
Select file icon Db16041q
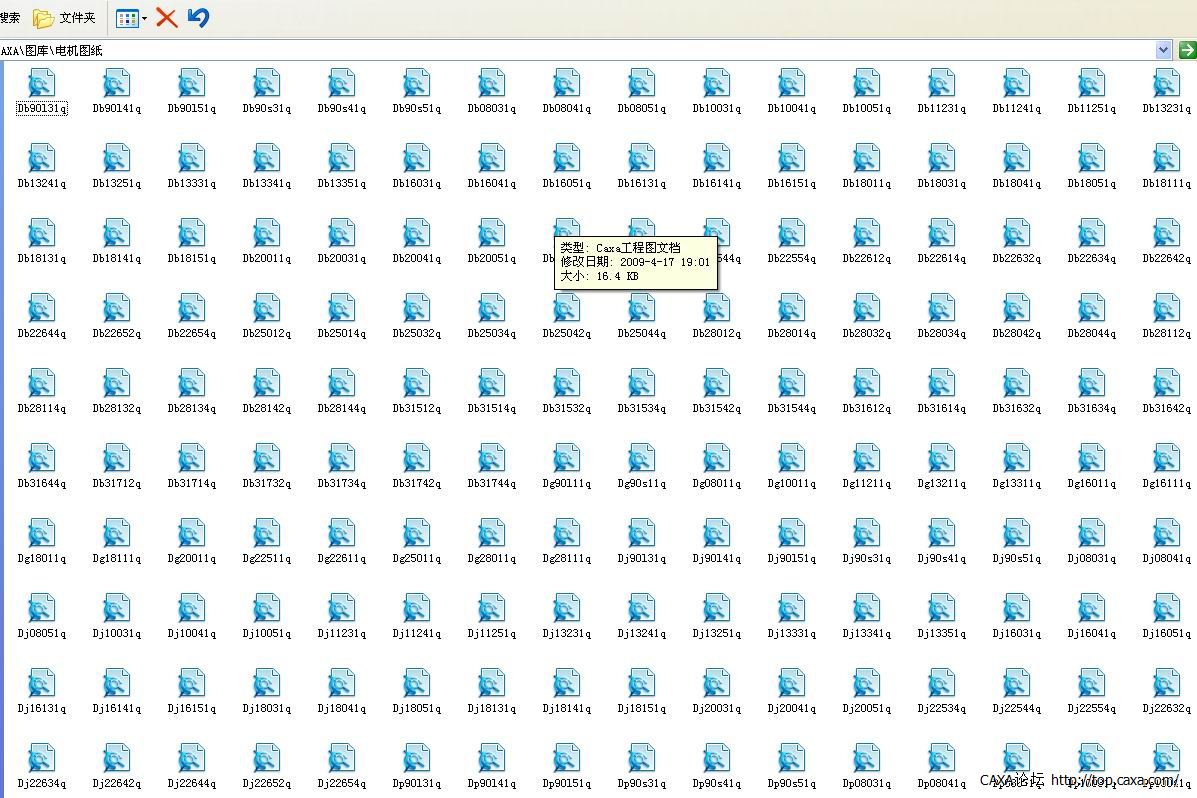click(x=492, y=157)
